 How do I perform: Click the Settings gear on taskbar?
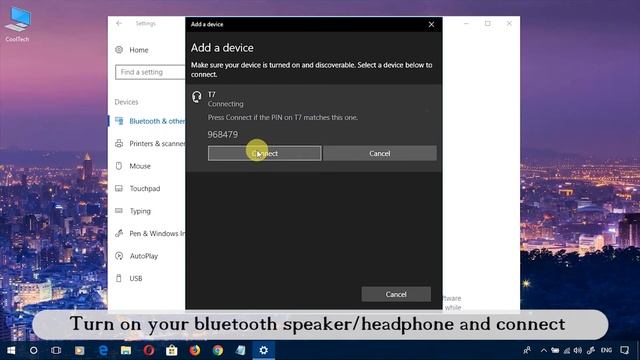(264, 350)
